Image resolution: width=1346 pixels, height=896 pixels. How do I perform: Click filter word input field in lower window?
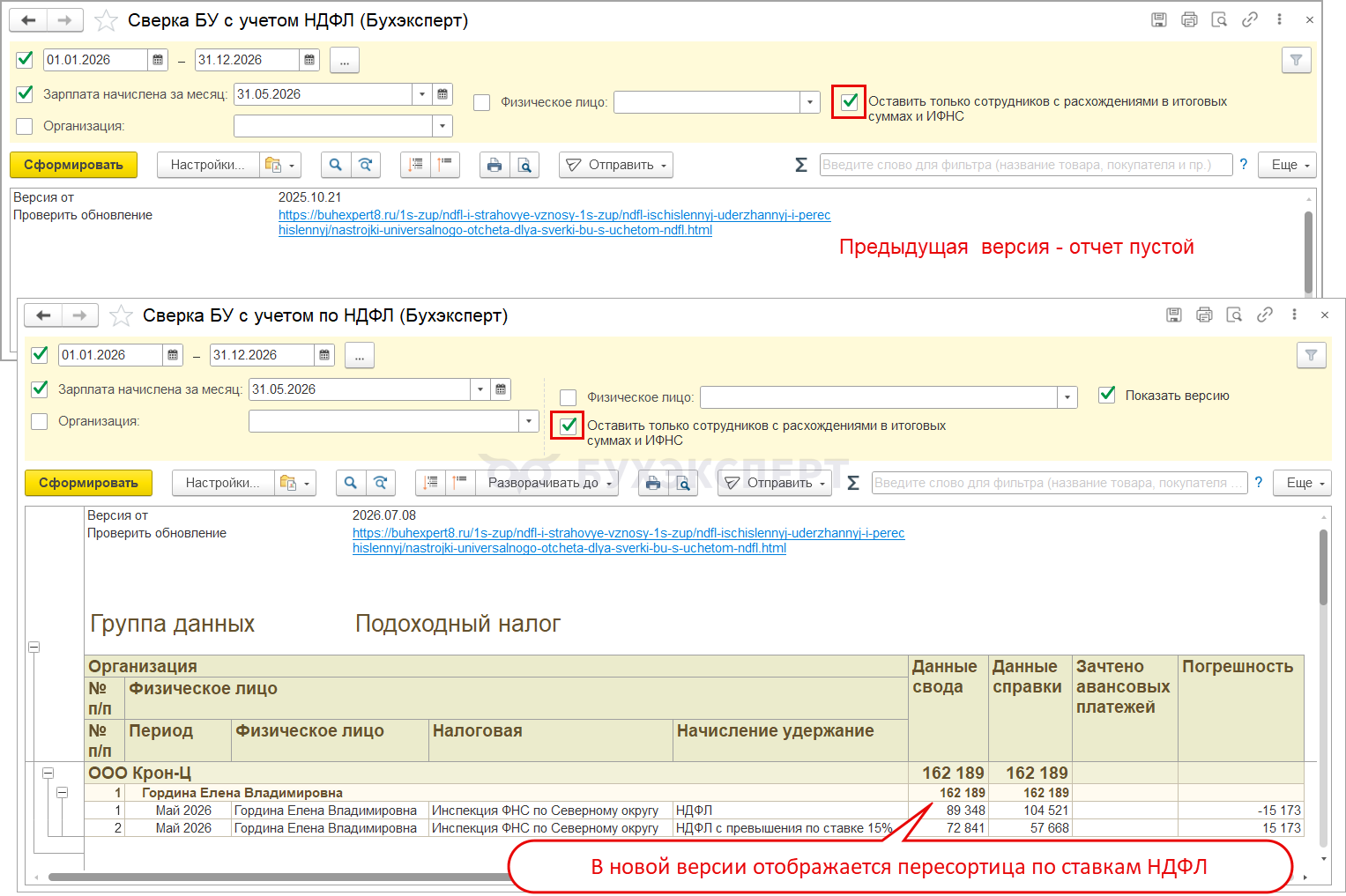pyautogui.click(x=1060, y=483)
